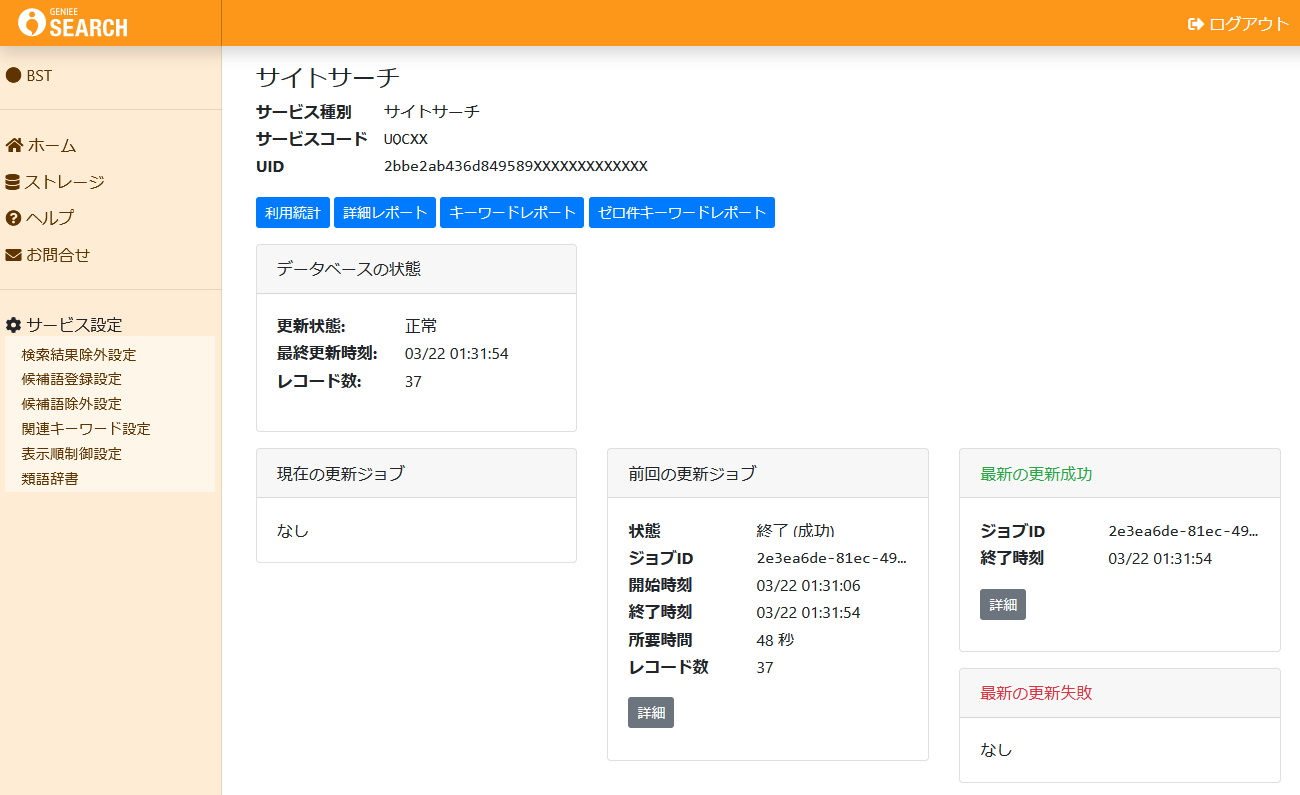Image resolution: width=1300 pixels, height=795 pixels.
Task: Go to 関連キーワード設定
Action: pos(86,429)
